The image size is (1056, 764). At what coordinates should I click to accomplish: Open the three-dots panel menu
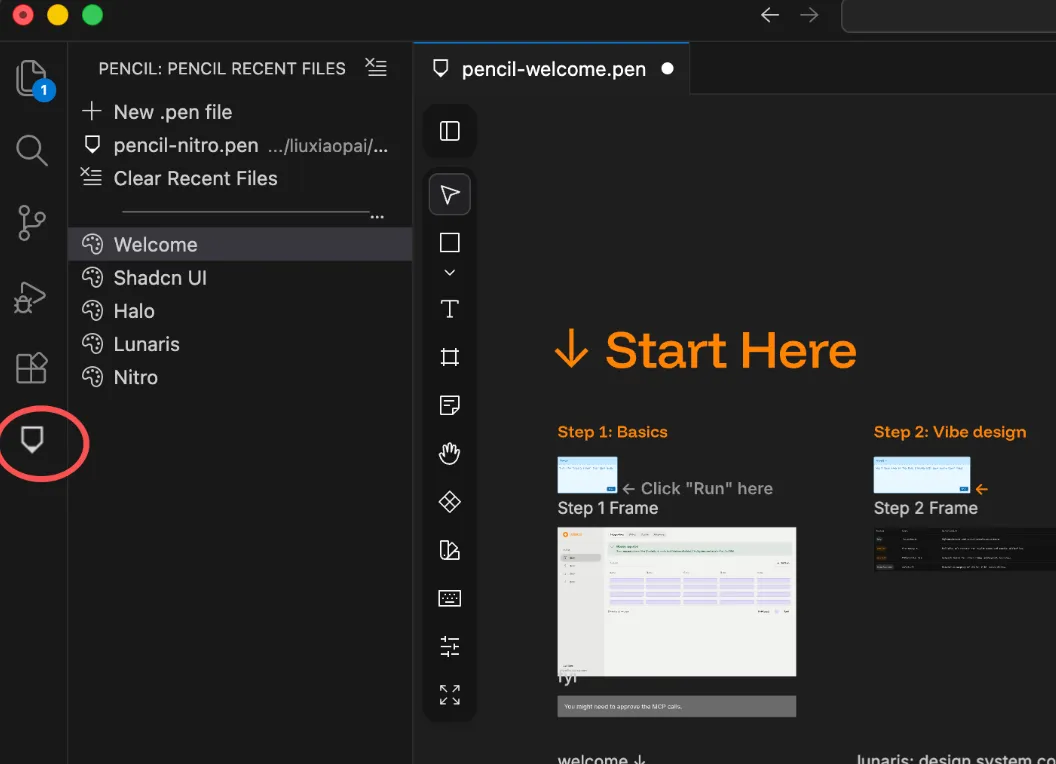click(x=377, y=217)
